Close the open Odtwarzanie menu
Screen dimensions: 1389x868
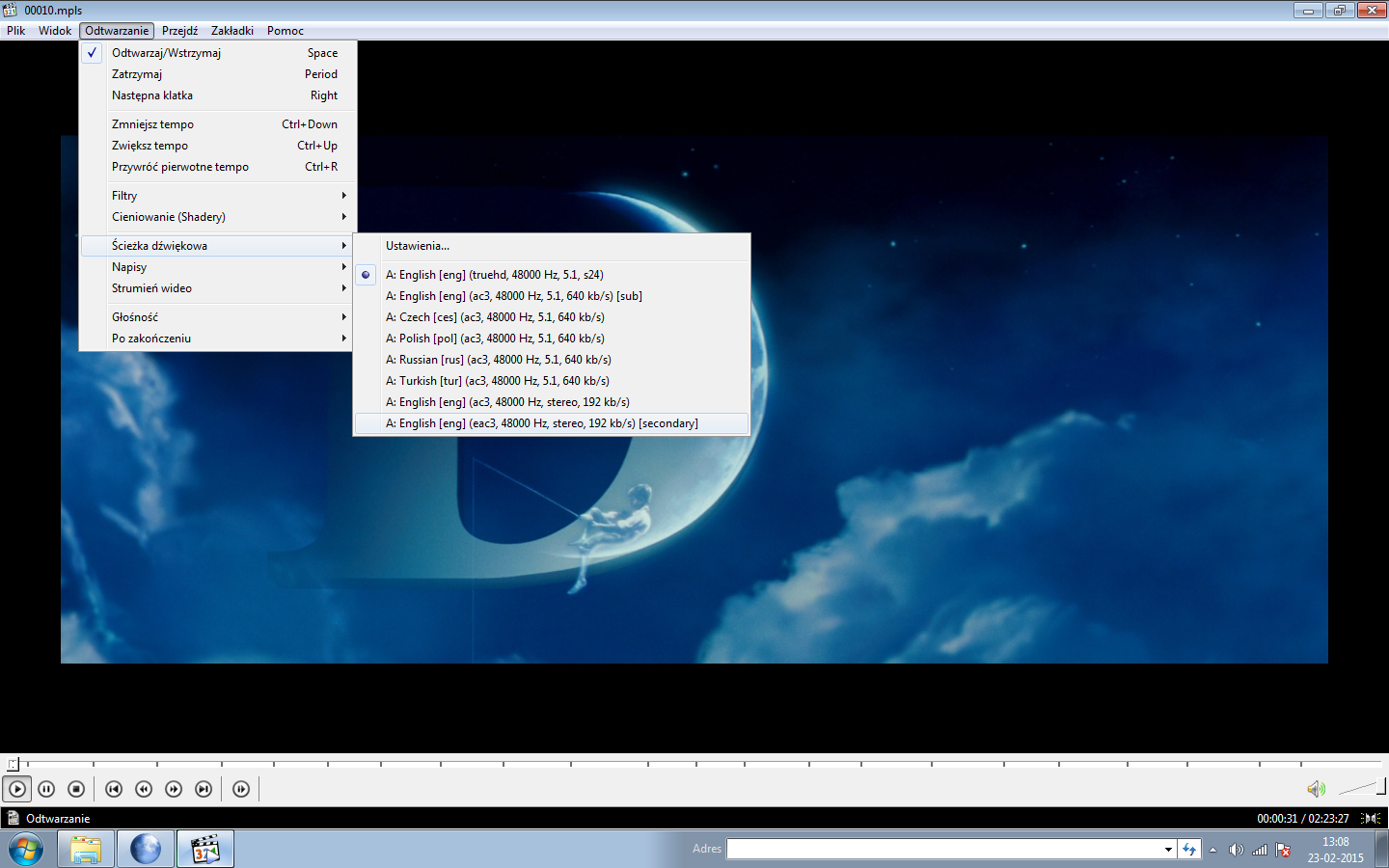pos(117,31)
